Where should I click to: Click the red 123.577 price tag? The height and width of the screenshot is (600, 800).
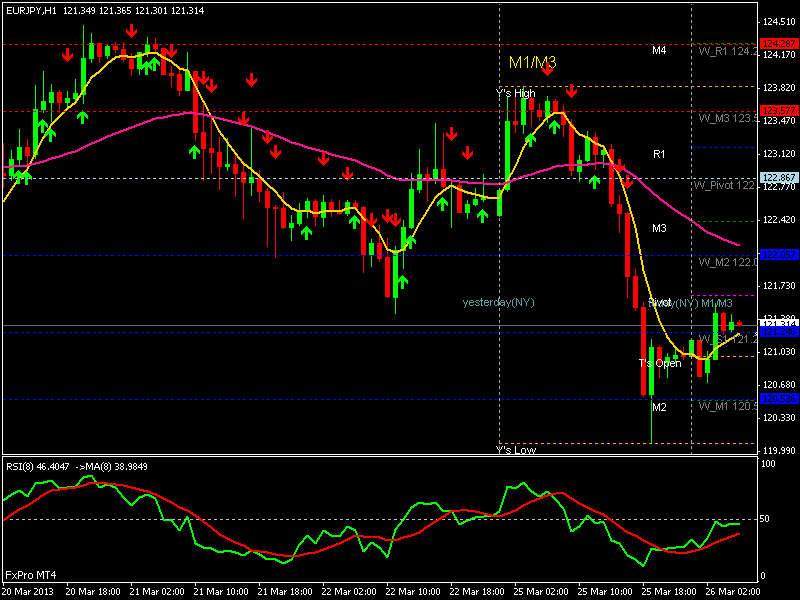(779, 110)
